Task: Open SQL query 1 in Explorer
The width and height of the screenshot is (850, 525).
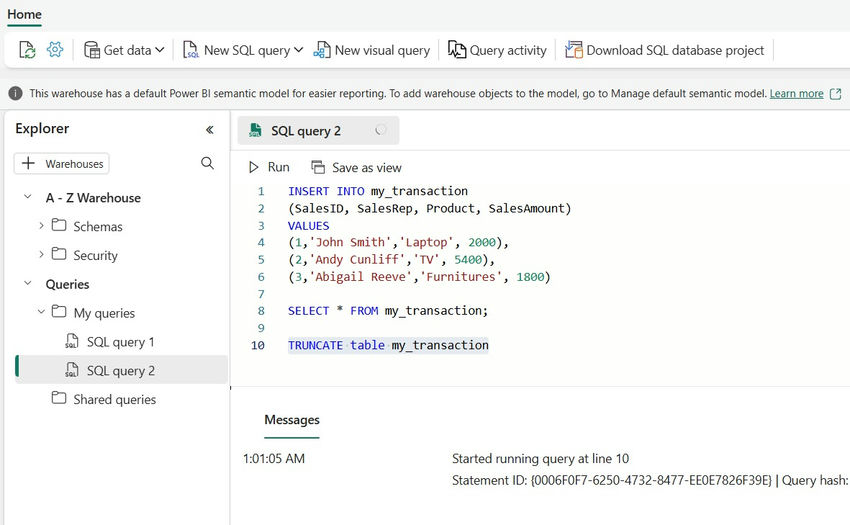Action: [x=120, y=342]
